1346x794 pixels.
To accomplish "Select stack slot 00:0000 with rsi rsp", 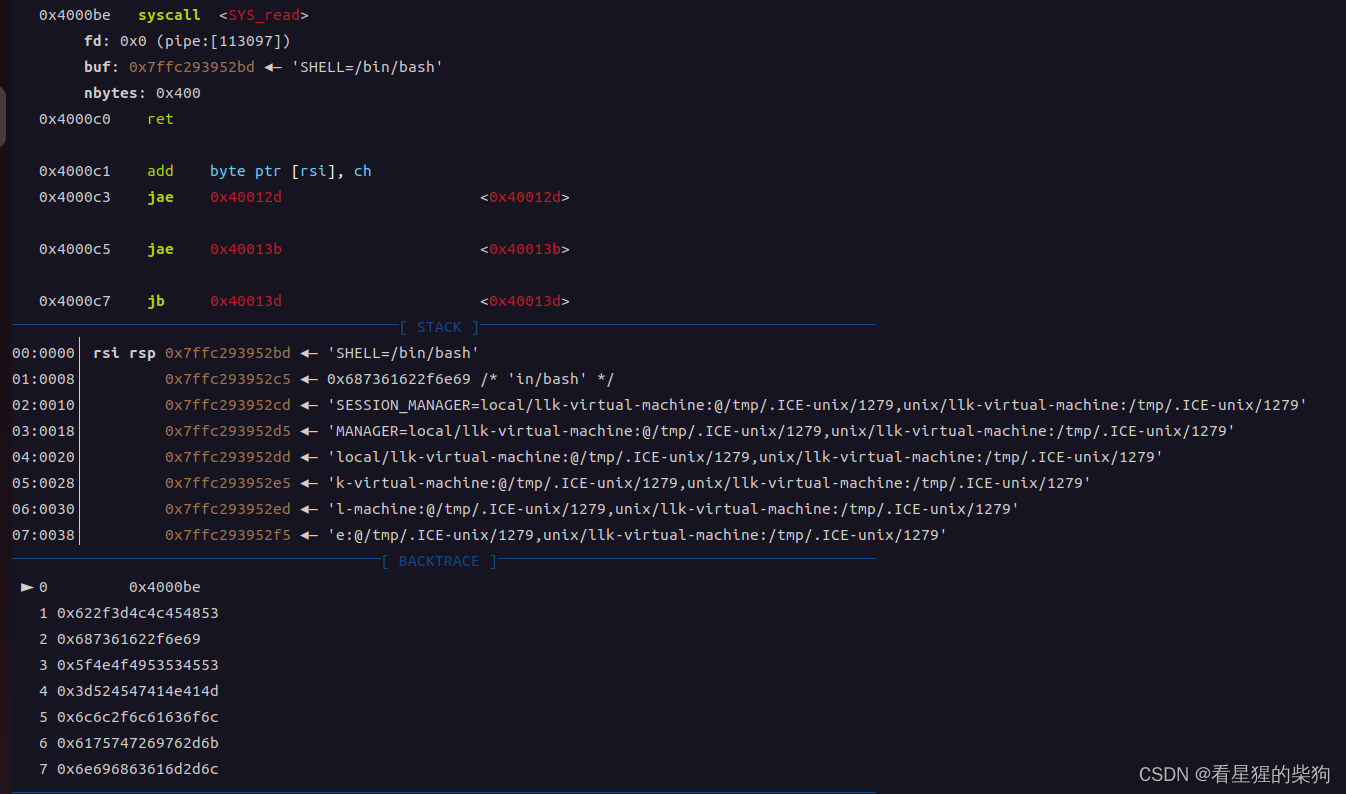I will click(x=43, y=352).
